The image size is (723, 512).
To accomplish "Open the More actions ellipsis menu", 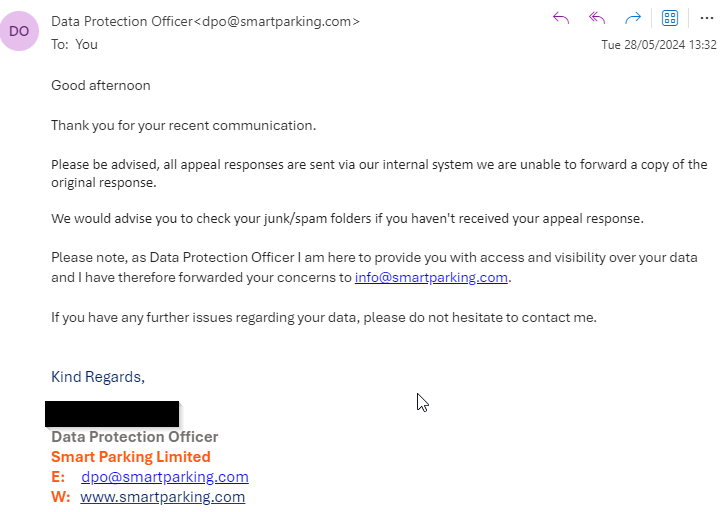I will tap(706, 18).
